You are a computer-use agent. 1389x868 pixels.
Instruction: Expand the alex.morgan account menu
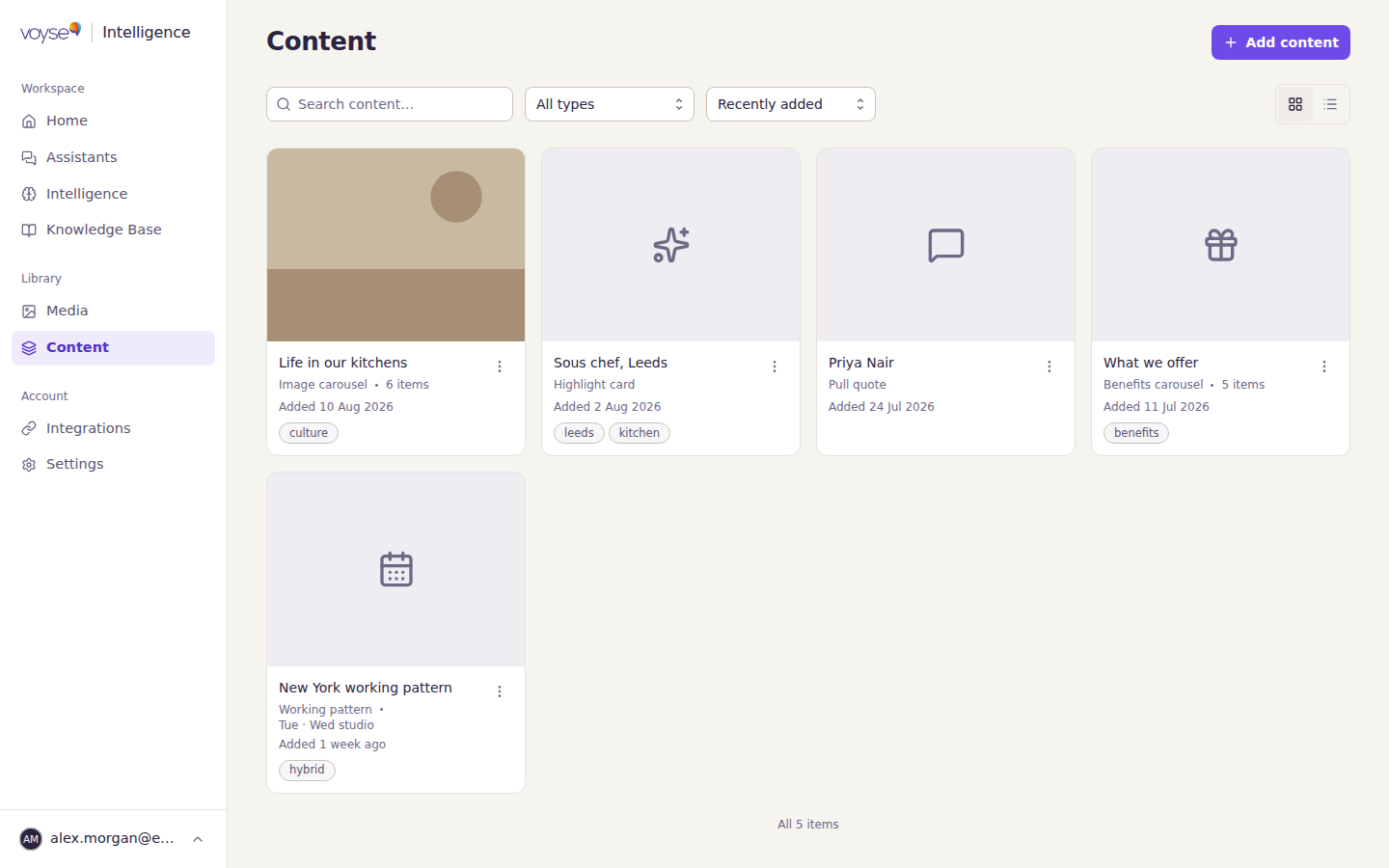[113, 839]
